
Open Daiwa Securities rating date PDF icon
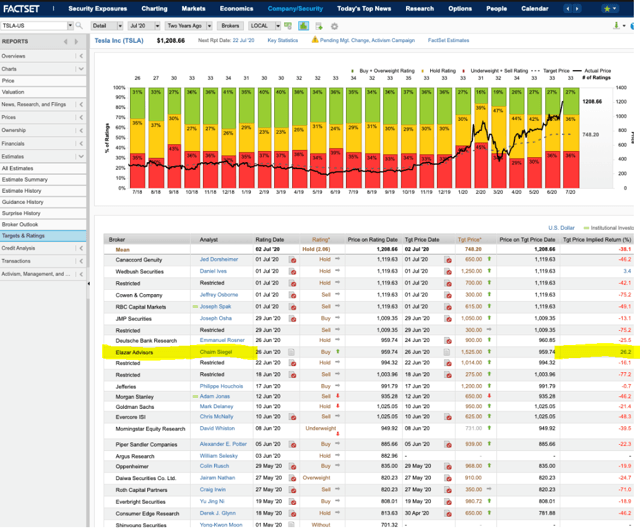[293, 478]
